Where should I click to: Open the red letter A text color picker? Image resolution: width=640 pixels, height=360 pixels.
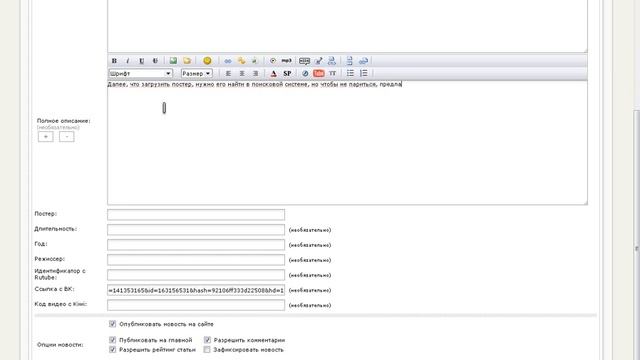(x=273, y=73)
